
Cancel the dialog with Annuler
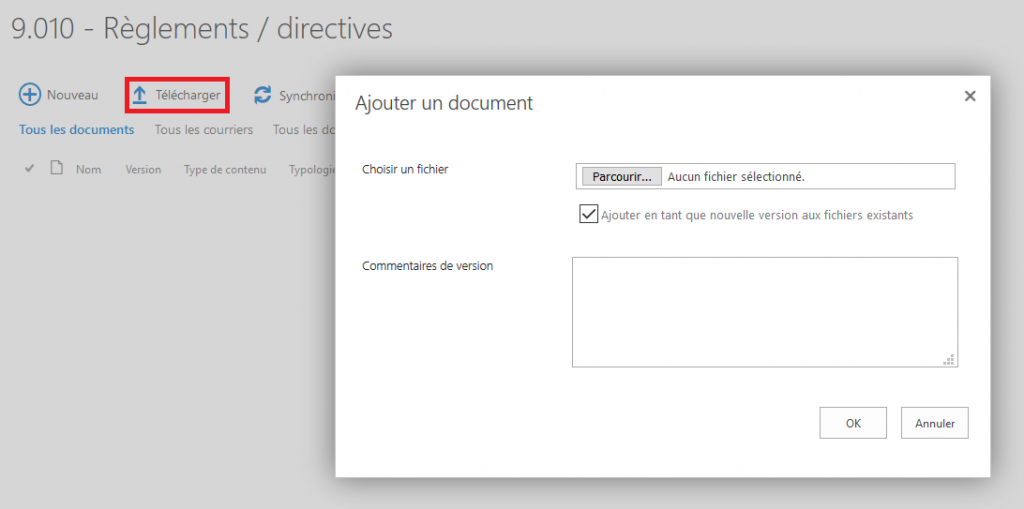(x=935, y=423)
